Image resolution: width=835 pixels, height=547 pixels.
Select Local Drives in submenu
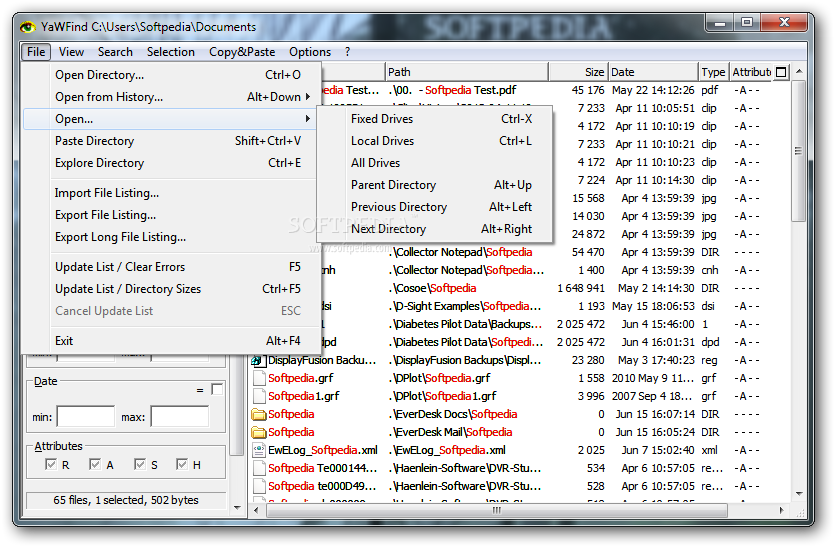pyautogui.click(x=435, y=141)
